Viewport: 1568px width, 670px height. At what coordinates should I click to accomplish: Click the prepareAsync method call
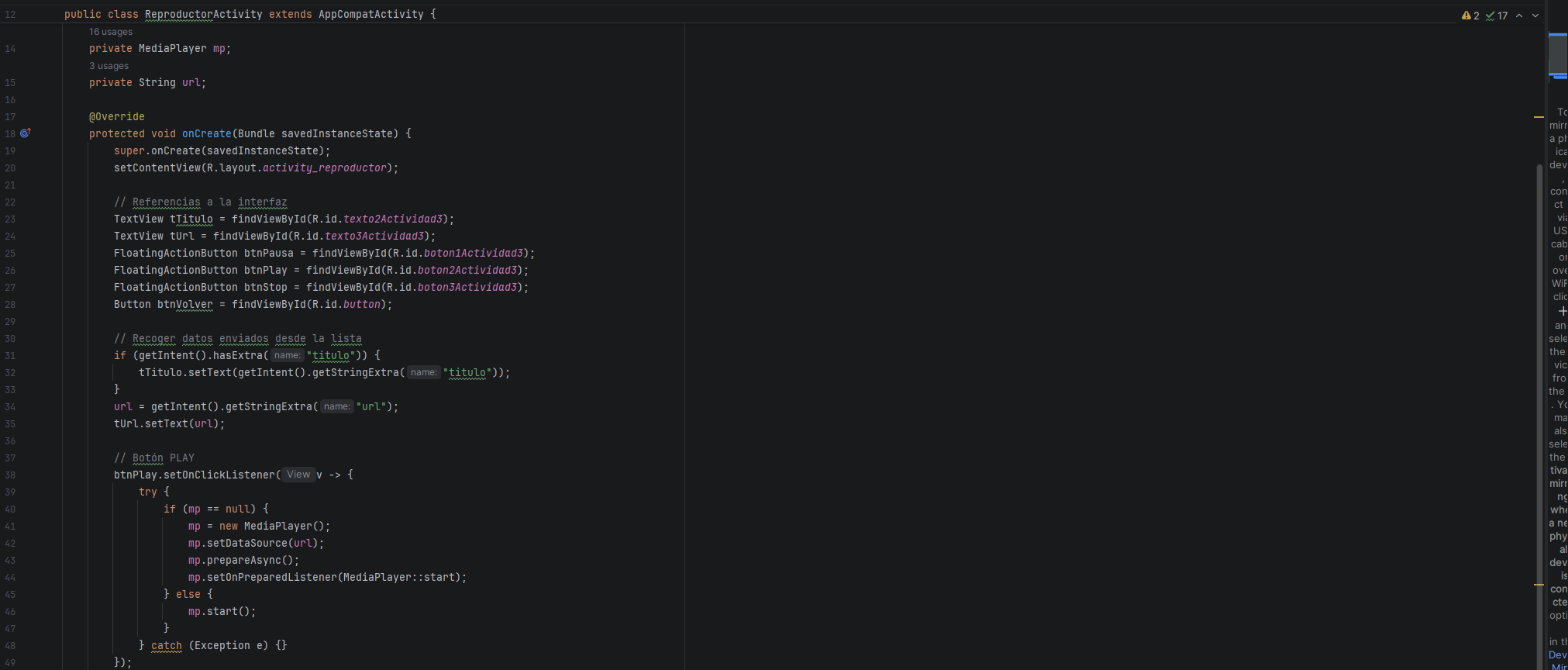[x=244, y=561]
